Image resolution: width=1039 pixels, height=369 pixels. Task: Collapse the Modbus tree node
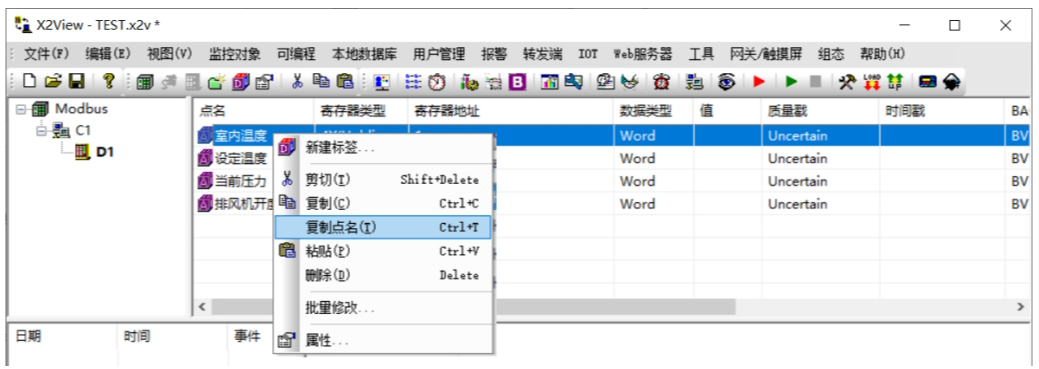click(x=21, y=109)
